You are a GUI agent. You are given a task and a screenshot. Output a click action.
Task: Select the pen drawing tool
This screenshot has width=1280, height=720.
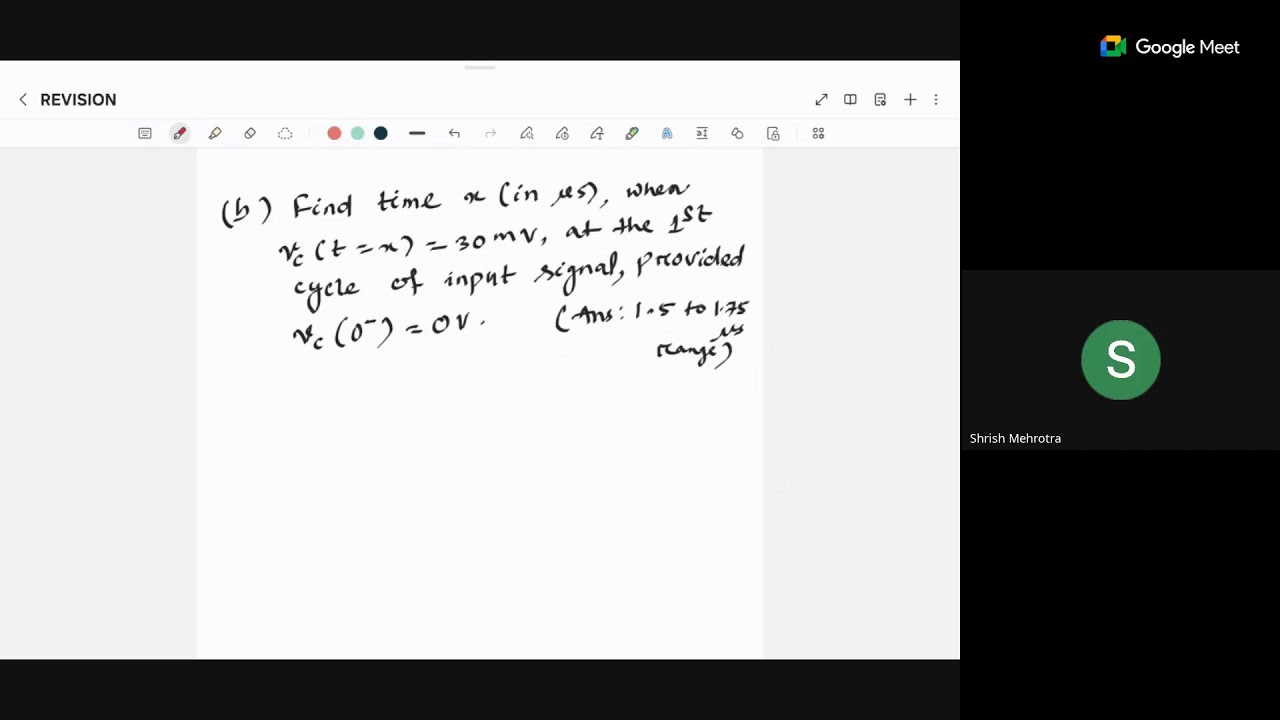(x=180, y=133)
